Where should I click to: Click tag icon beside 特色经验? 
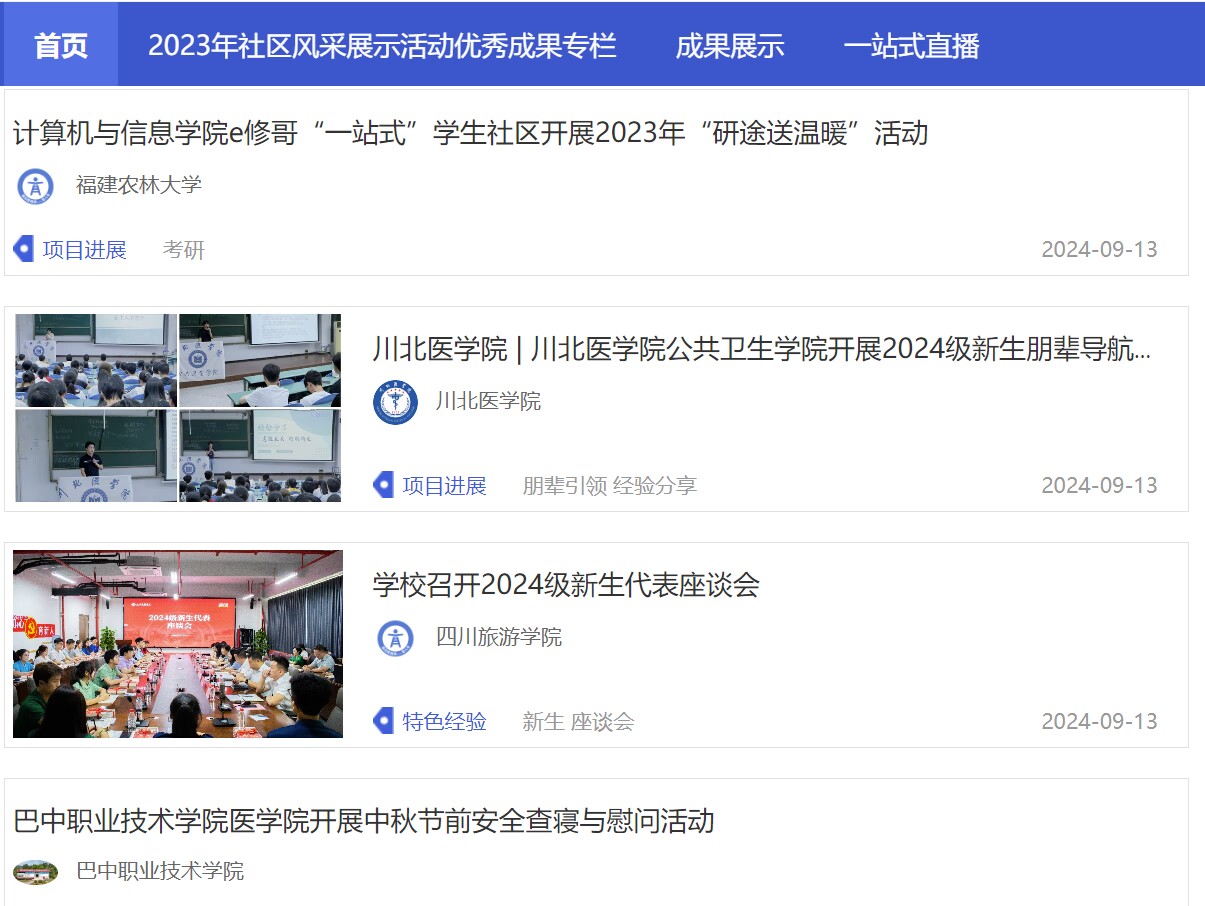[383, 721]
